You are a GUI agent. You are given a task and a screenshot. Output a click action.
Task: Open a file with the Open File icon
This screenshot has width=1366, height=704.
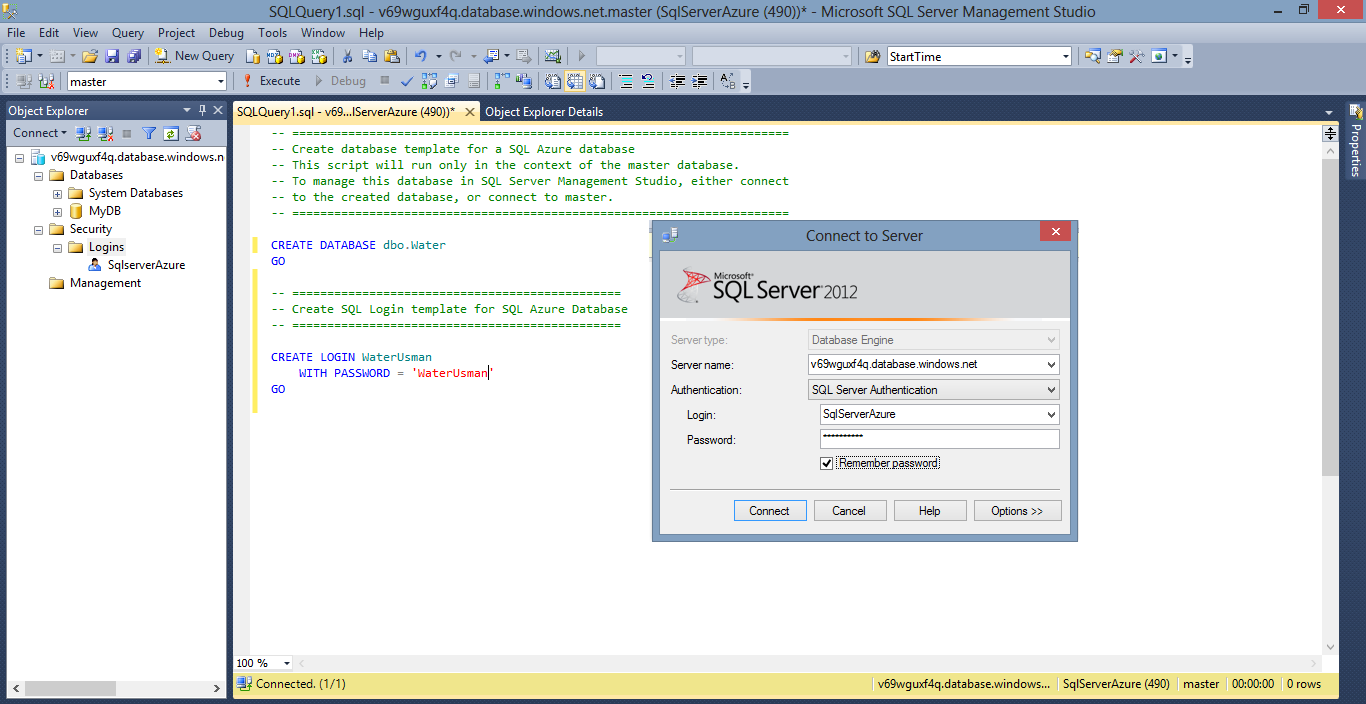pos(90,56)
